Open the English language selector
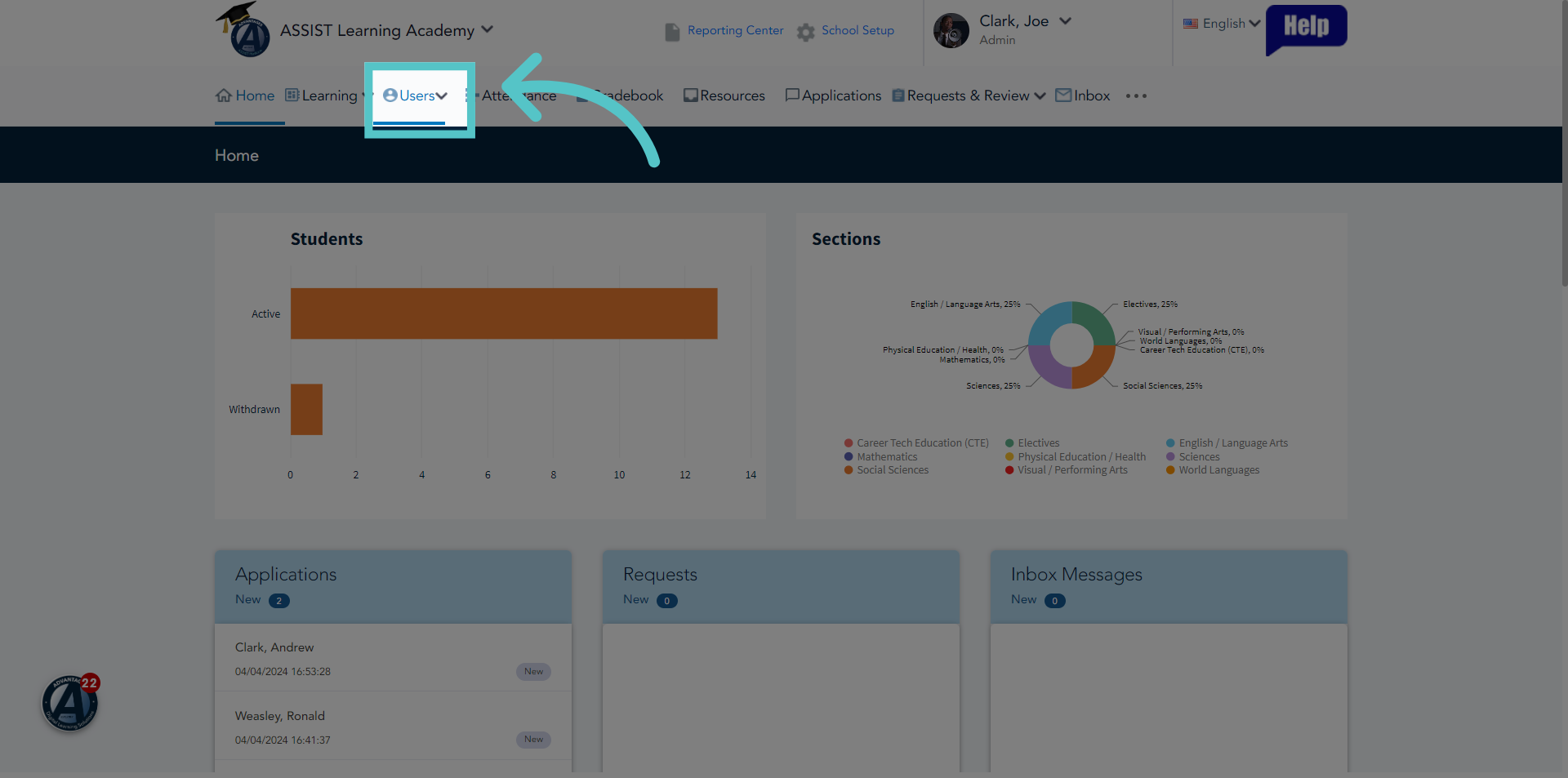The width and height of the screenshot is (1568, 778). click(x=1222, y=24)
